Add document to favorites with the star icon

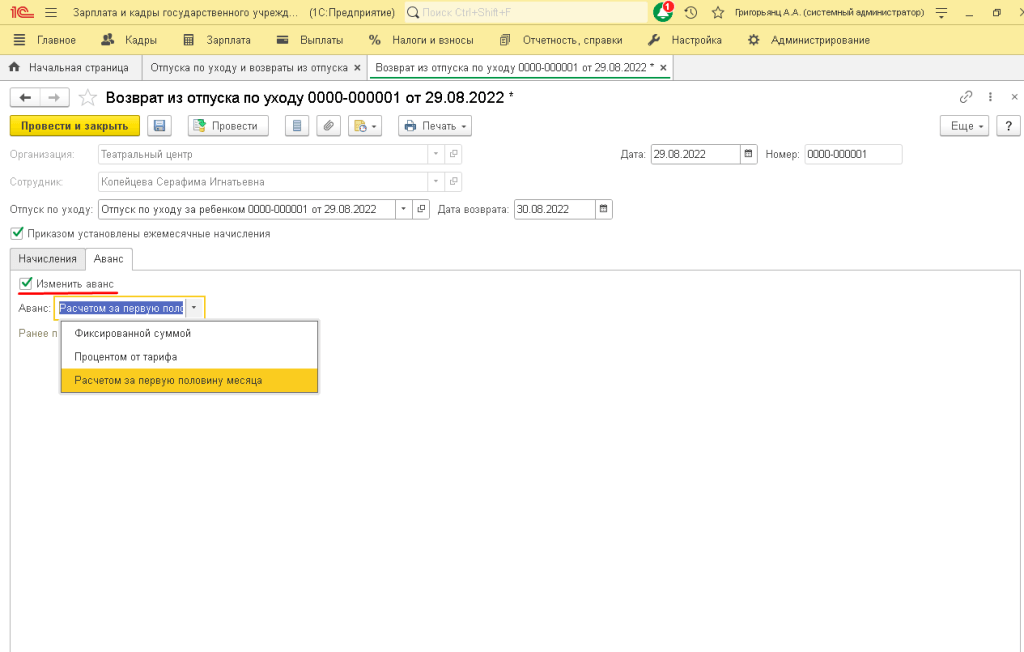coord(88,97)
